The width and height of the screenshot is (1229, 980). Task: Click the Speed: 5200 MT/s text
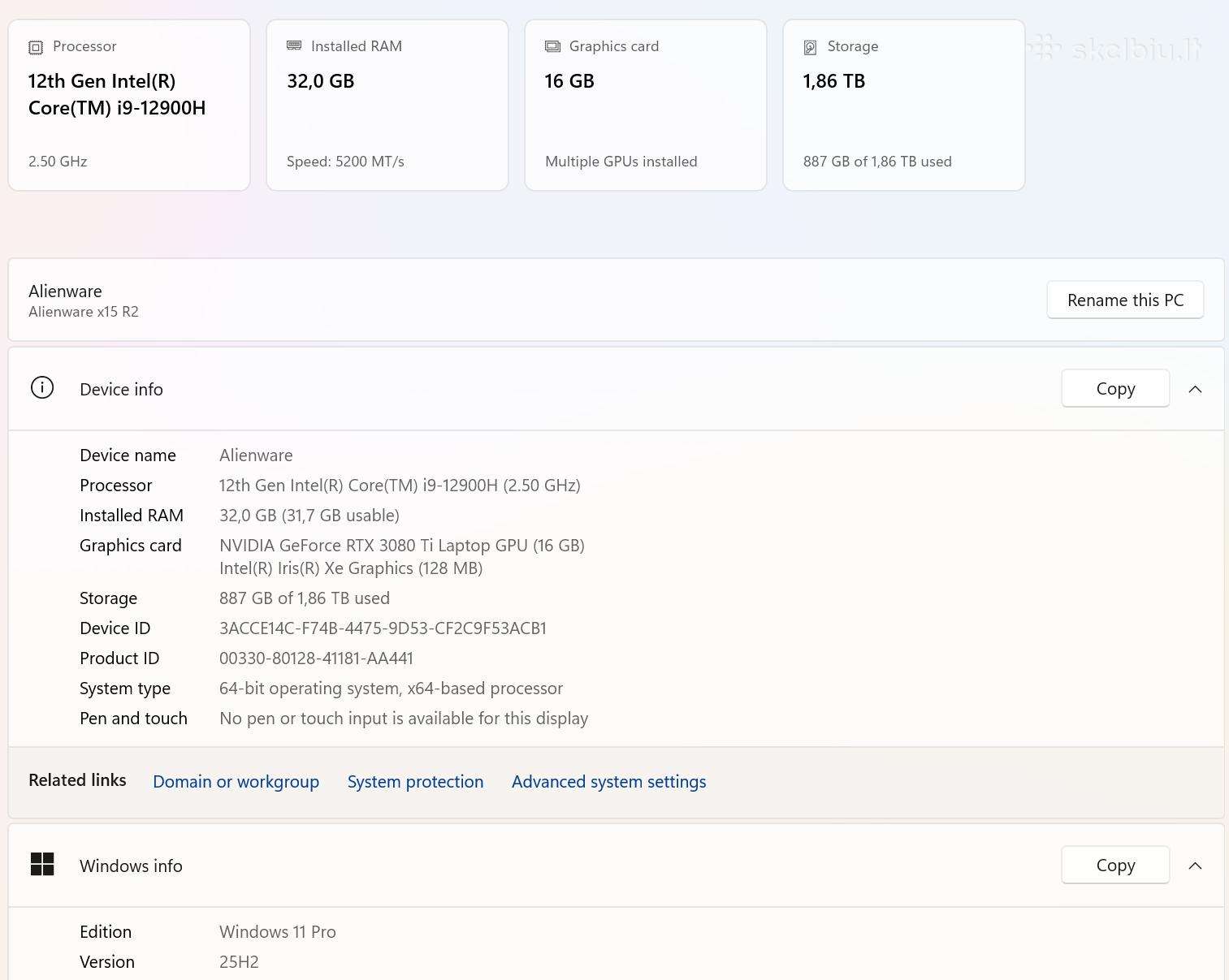[345, 162]
